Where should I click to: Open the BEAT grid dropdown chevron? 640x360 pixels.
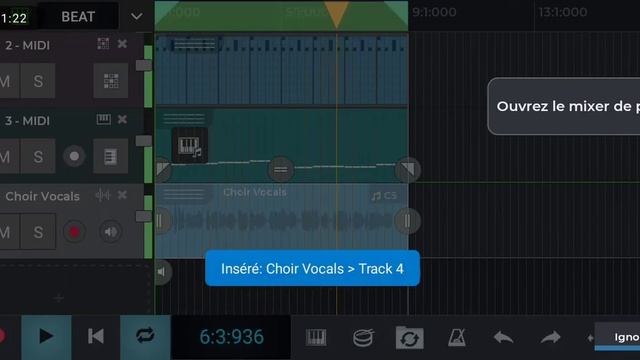tap(137, 17)
